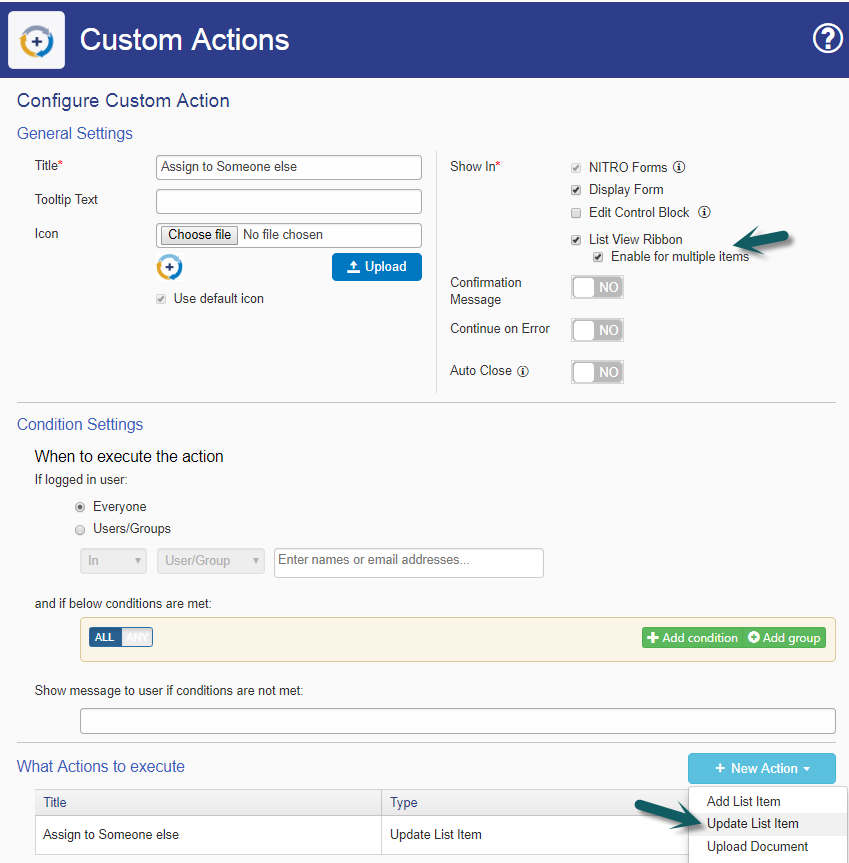Image resolution: width=849 pixels, height=863 pixels.
Task: Check the Edit Control Block checkbox
Action: (576, 213)
